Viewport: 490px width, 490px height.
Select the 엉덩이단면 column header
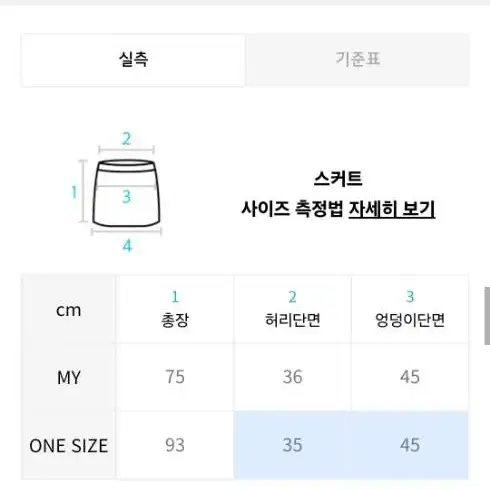click(x=410, y=309)
